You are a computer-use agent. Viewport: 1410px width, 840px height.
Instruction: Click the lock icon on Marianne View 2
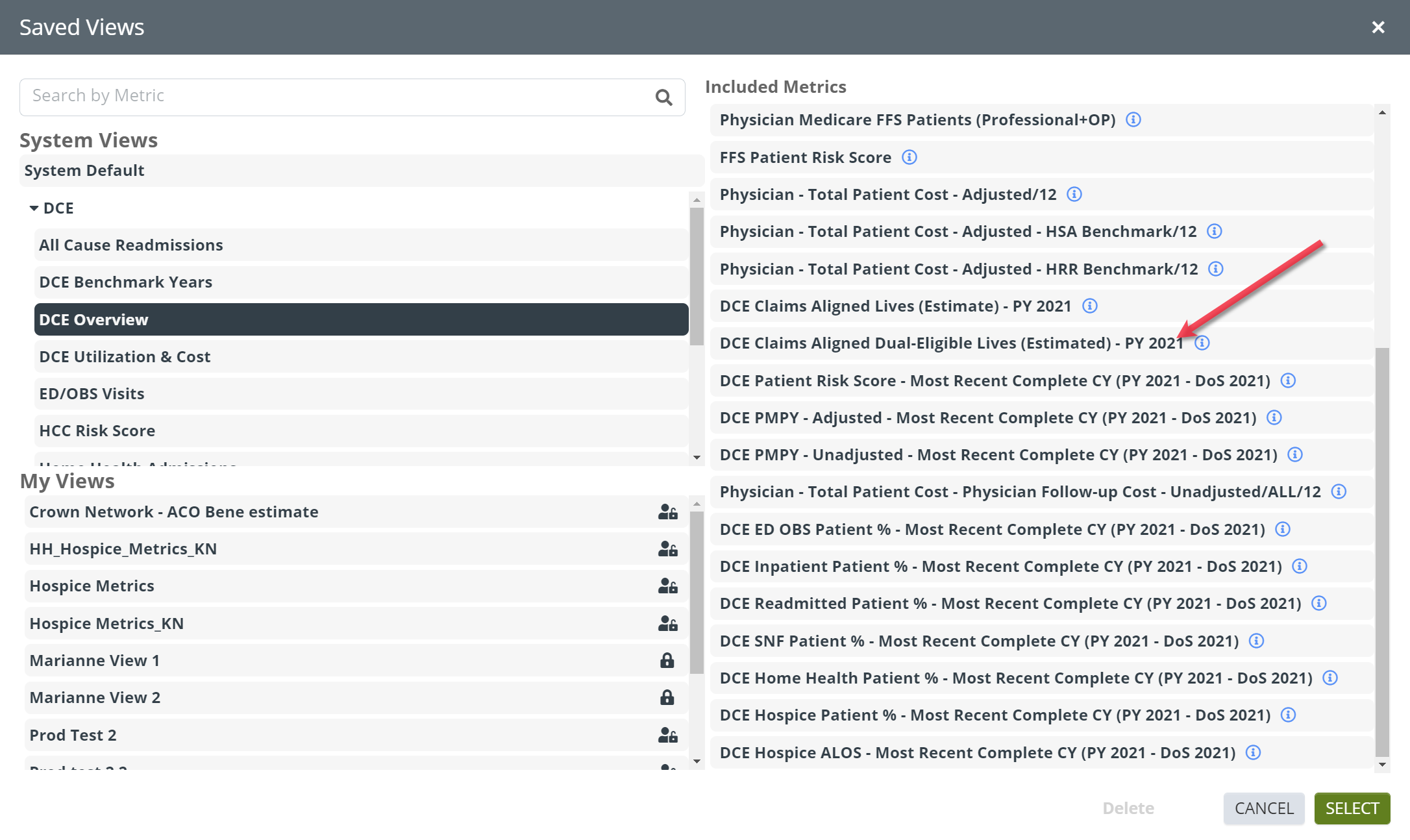point(667,698)
